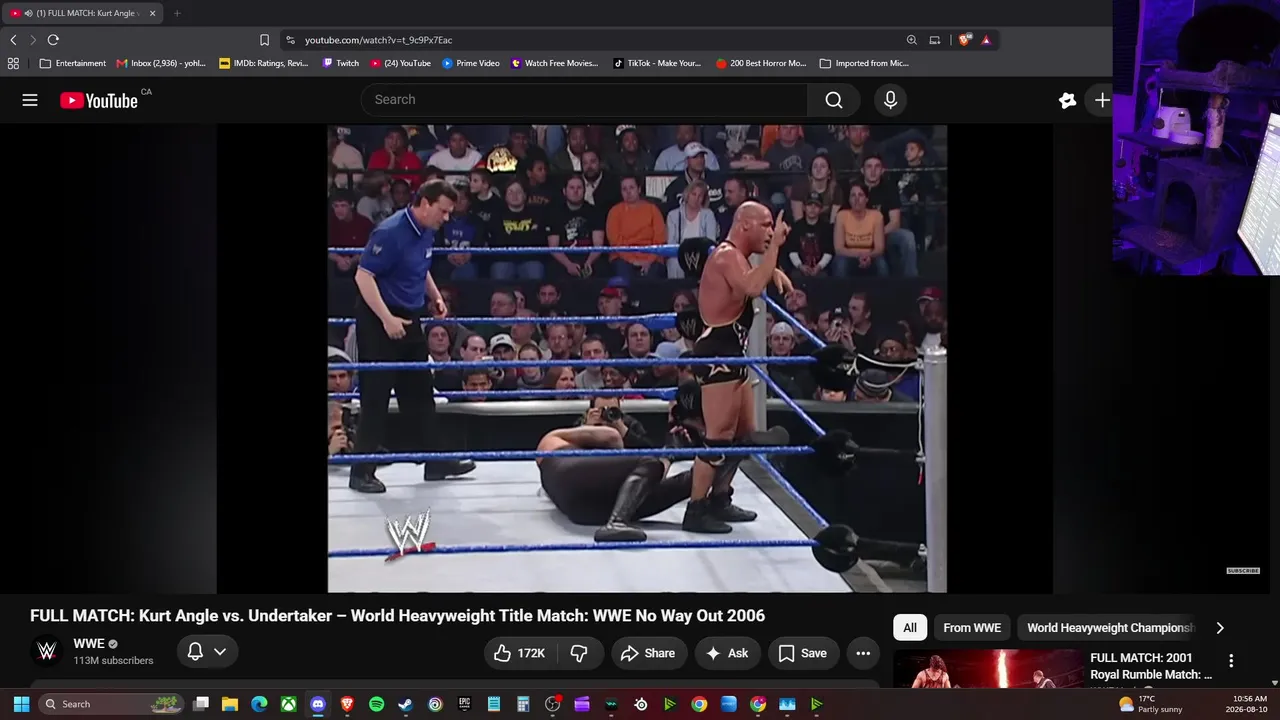Open Spotify from the taskbar
Screen dimensions: 1280x720
(x=376, y=704)
